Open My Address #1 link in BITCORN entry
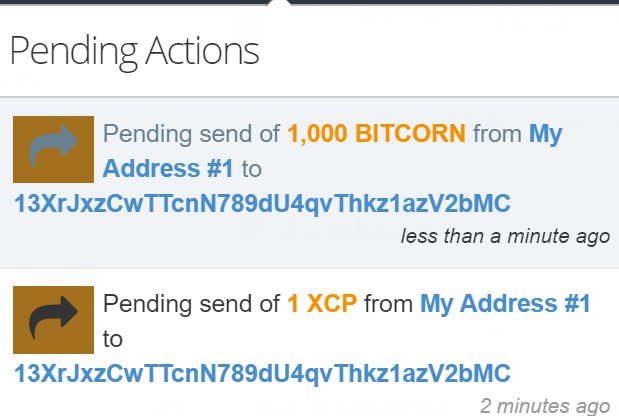 [x=332, y=151]
